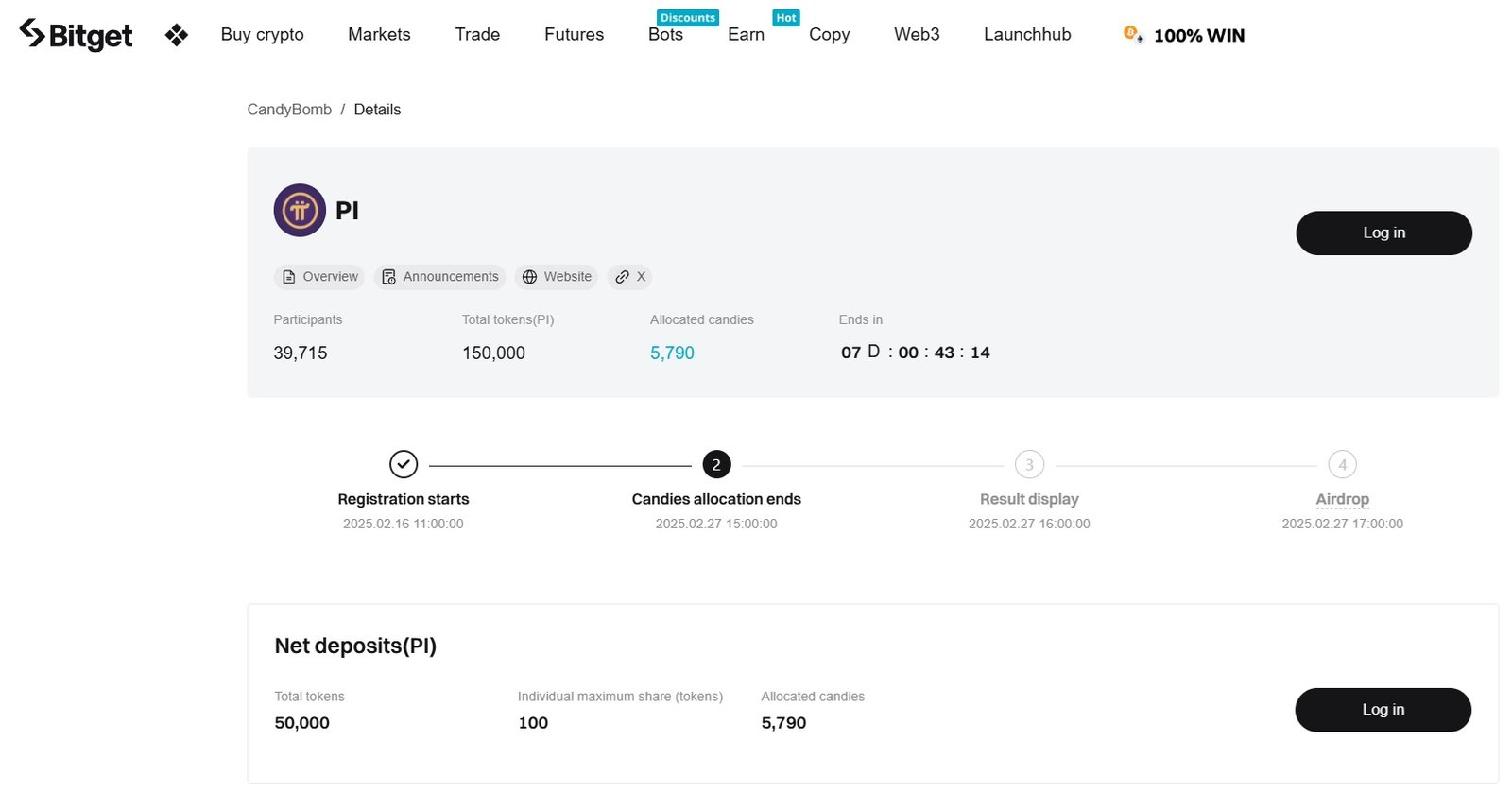Screen dimensions: 1512x810
Task: Click the 50,000 total tokens value
Action: (301, 723)
